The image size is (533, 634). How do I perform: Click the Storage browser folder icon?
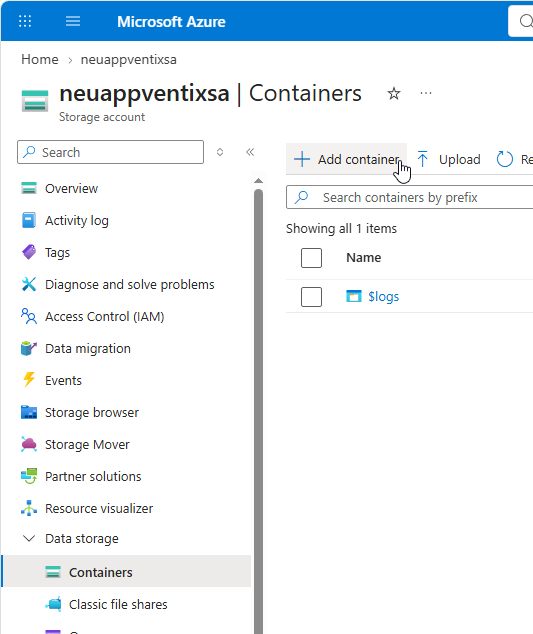tap(29, 412)
